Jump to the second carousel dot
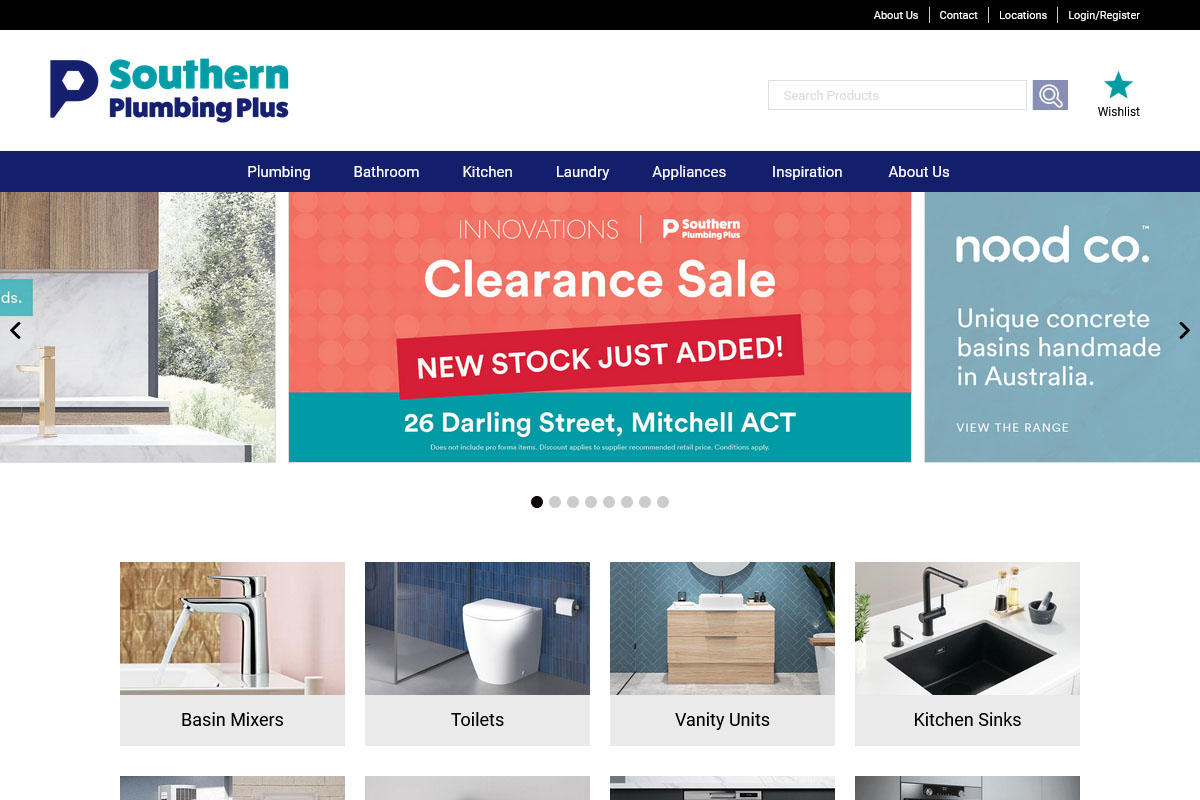This screenshot has width=1200, height=800. tap(555, 502)
